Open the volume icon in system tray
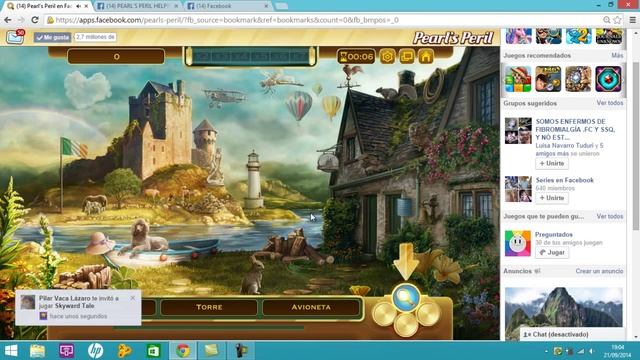 click(592, 351)
